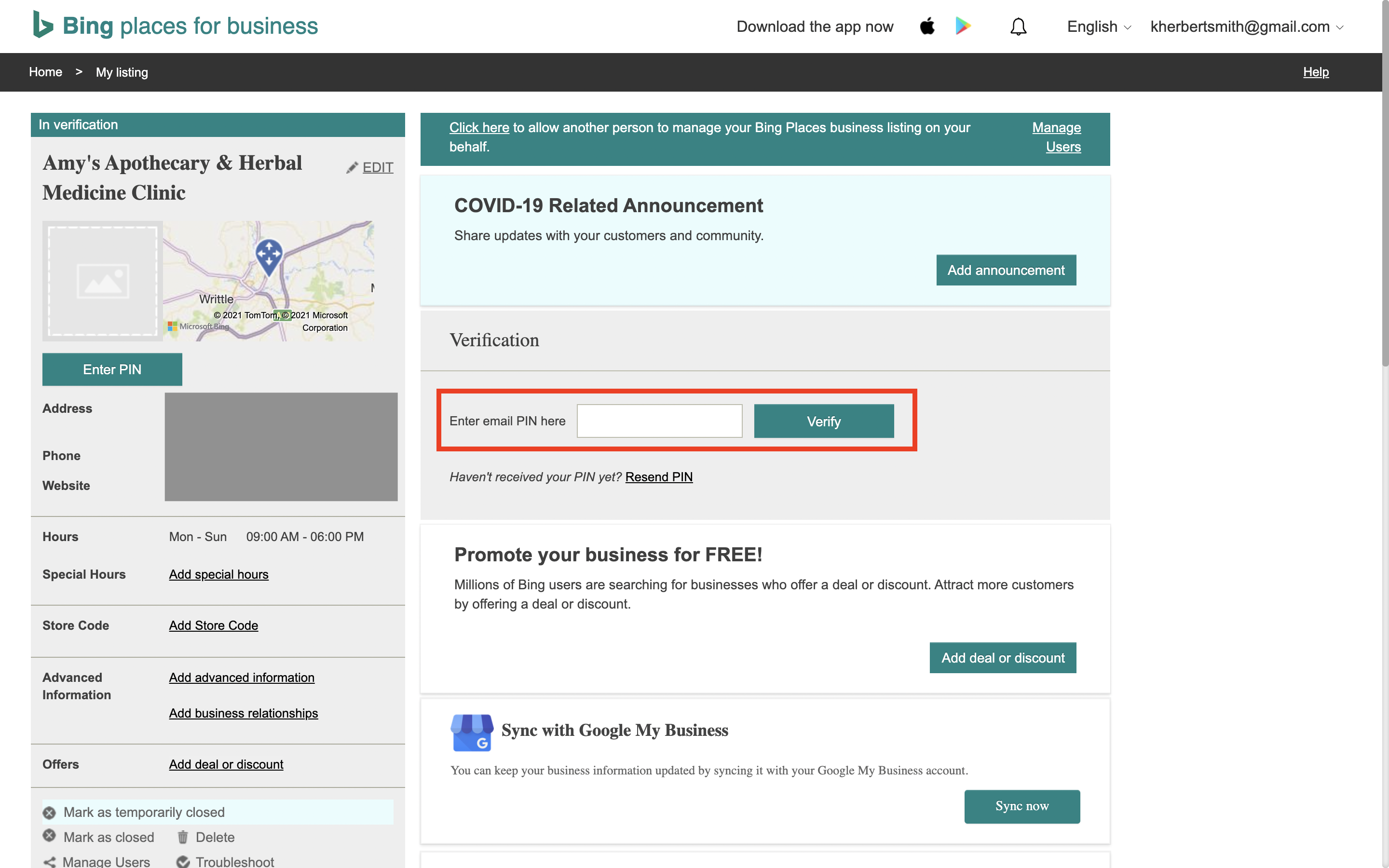Image resolution: width=1389 pixels, height=868 pixels.
Task: Click the Troubleshoot checkmark icon
Action: pos(183,862)
